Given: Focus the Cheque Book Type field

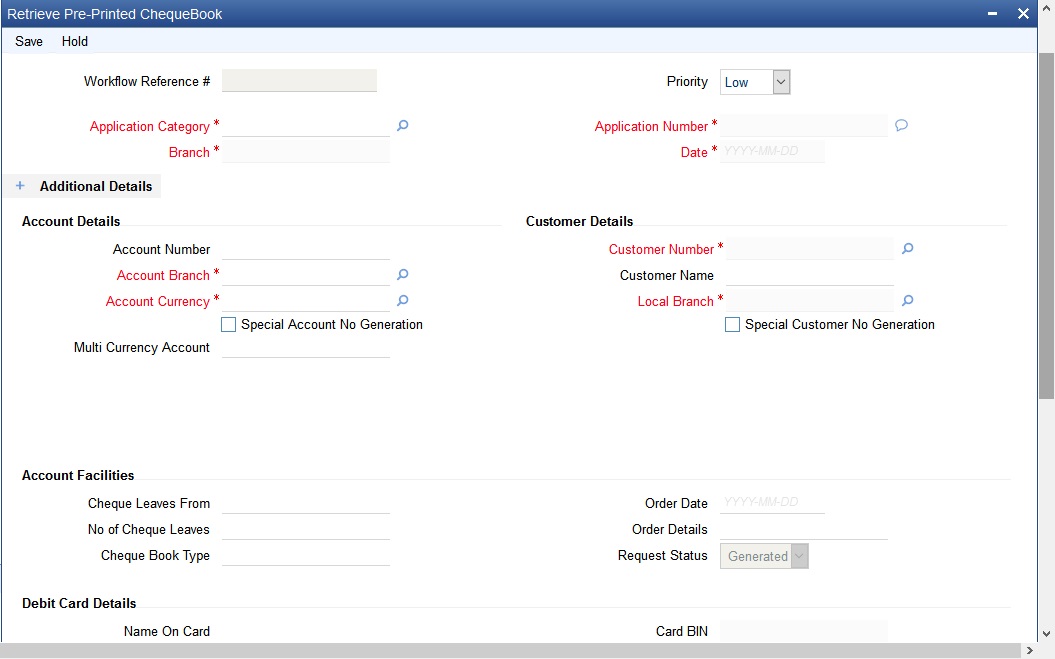Looking at the screenshot, I should 306,555.
